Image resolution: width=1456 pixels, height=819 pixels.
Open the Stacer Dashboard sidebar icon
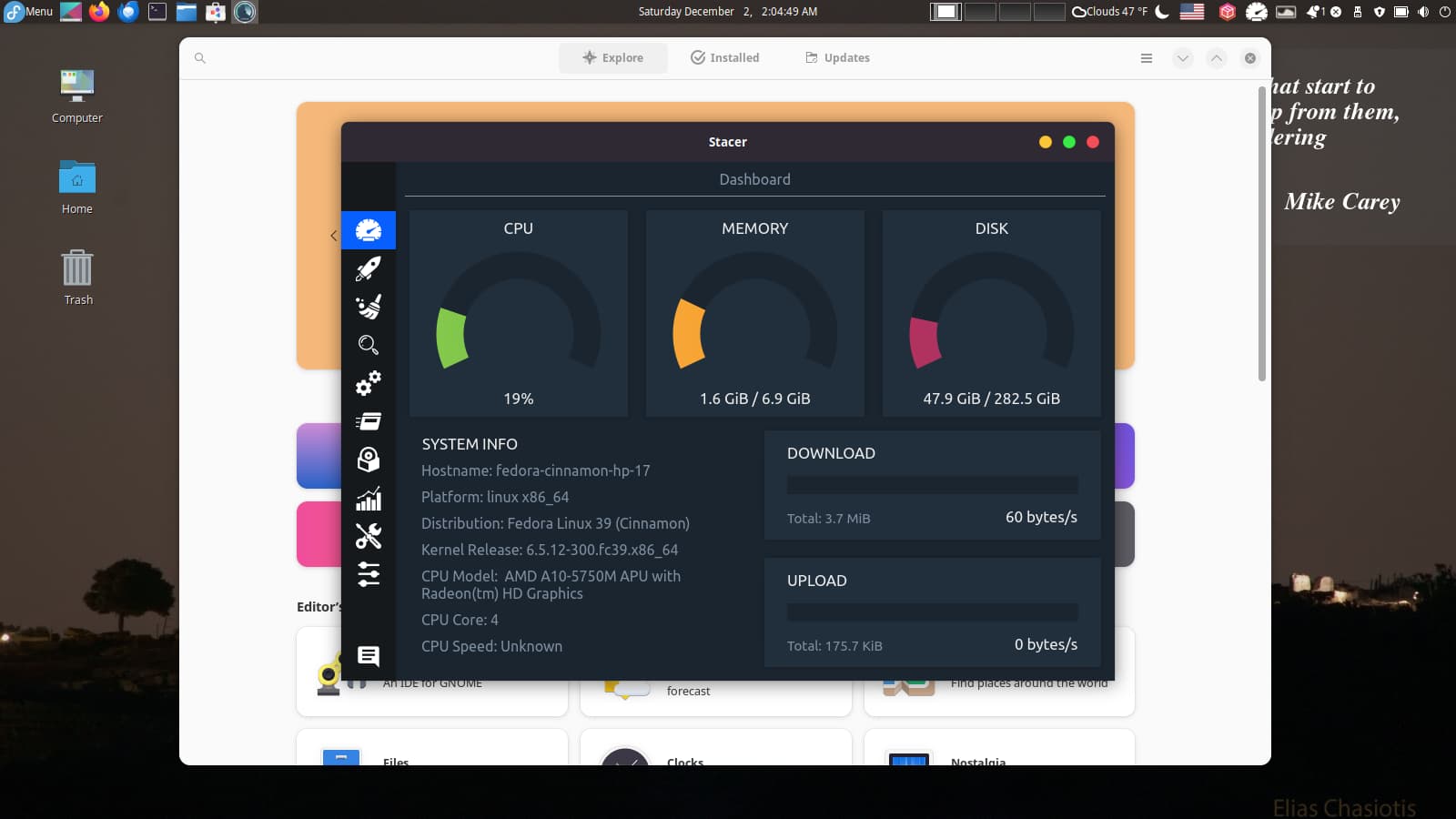point(369,230)
